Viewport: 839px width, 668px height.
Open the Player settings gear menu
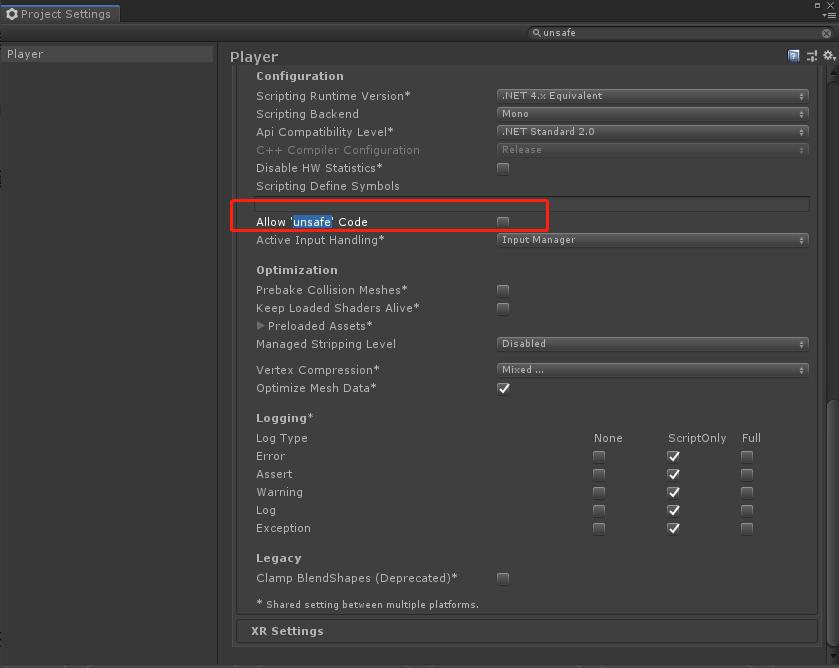pyautogui.click(x=829, y=56)
